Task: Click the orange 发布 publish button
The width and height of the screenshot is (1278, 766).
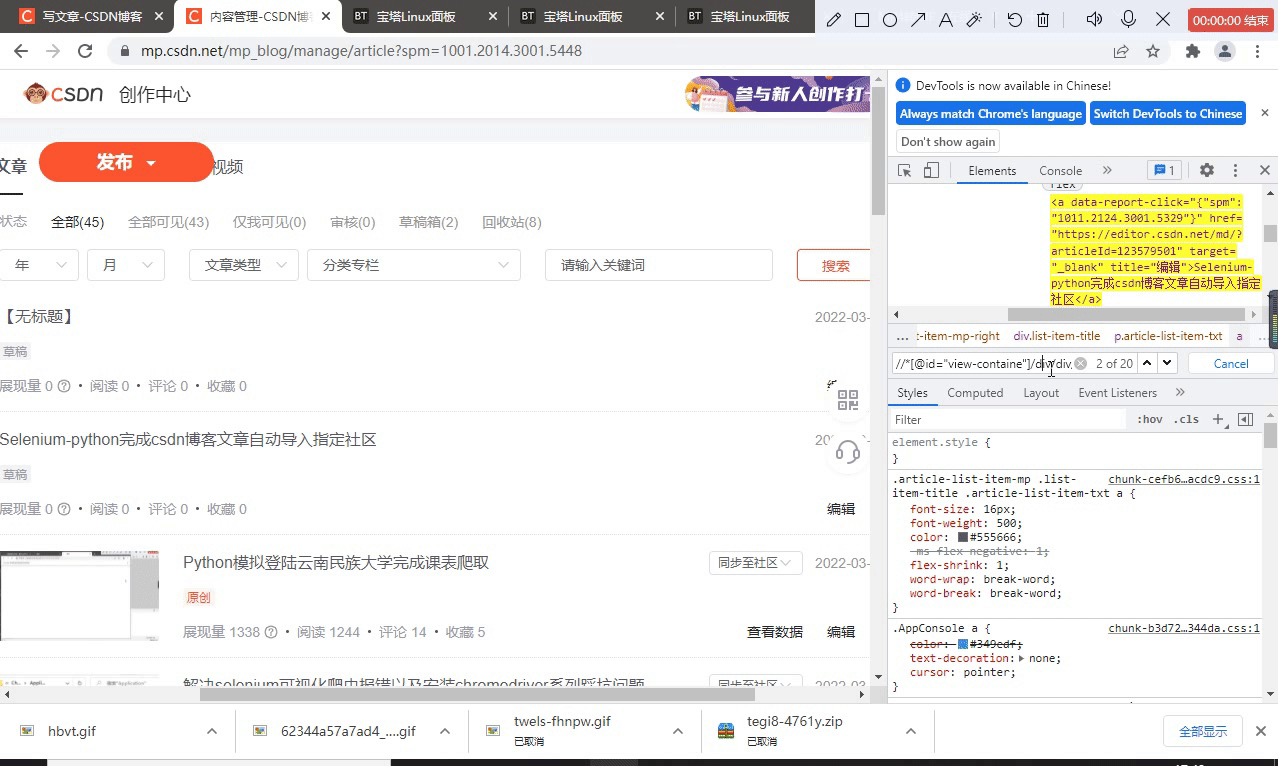Action: (126, 162)
